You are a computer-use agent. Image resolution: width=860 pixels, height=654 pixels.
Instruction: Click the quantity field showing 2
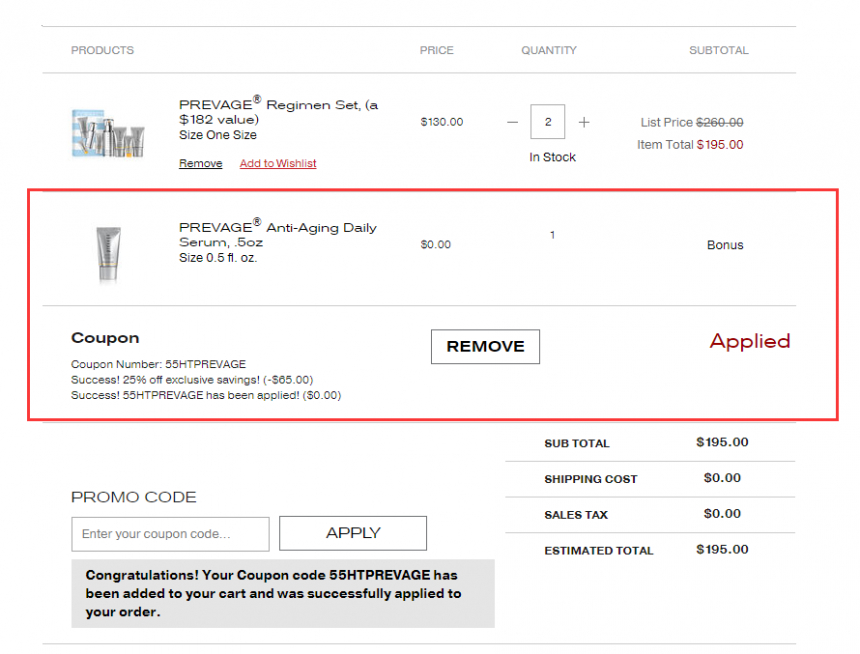[x=547, y=122]
